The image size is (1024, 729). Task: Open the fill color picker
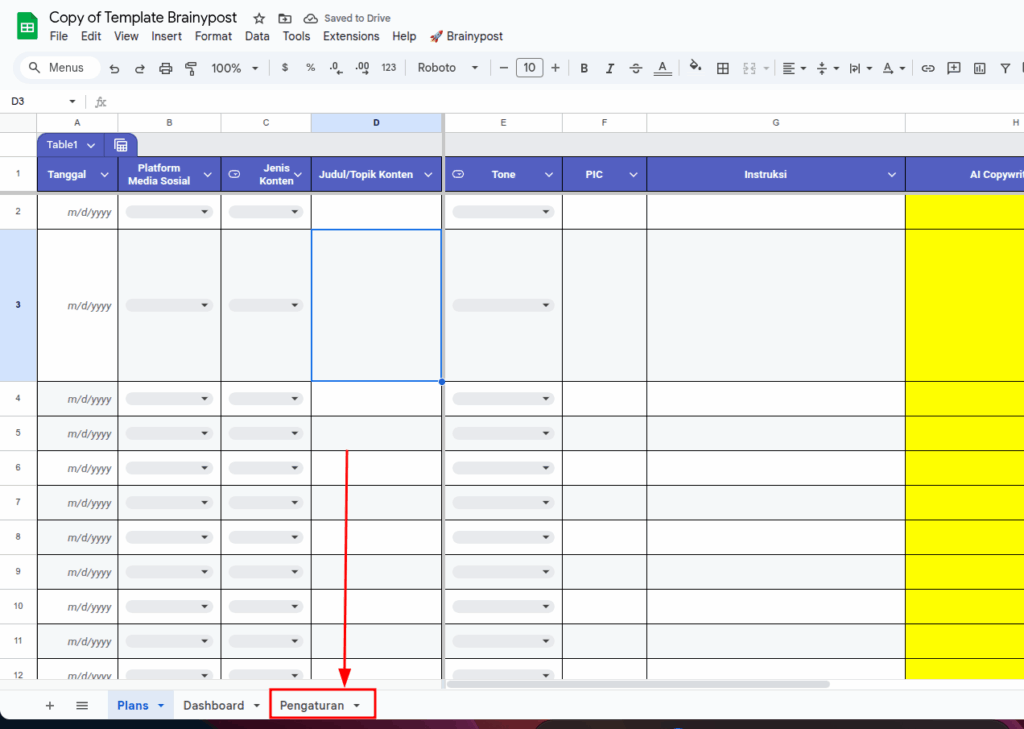(696, 68)
